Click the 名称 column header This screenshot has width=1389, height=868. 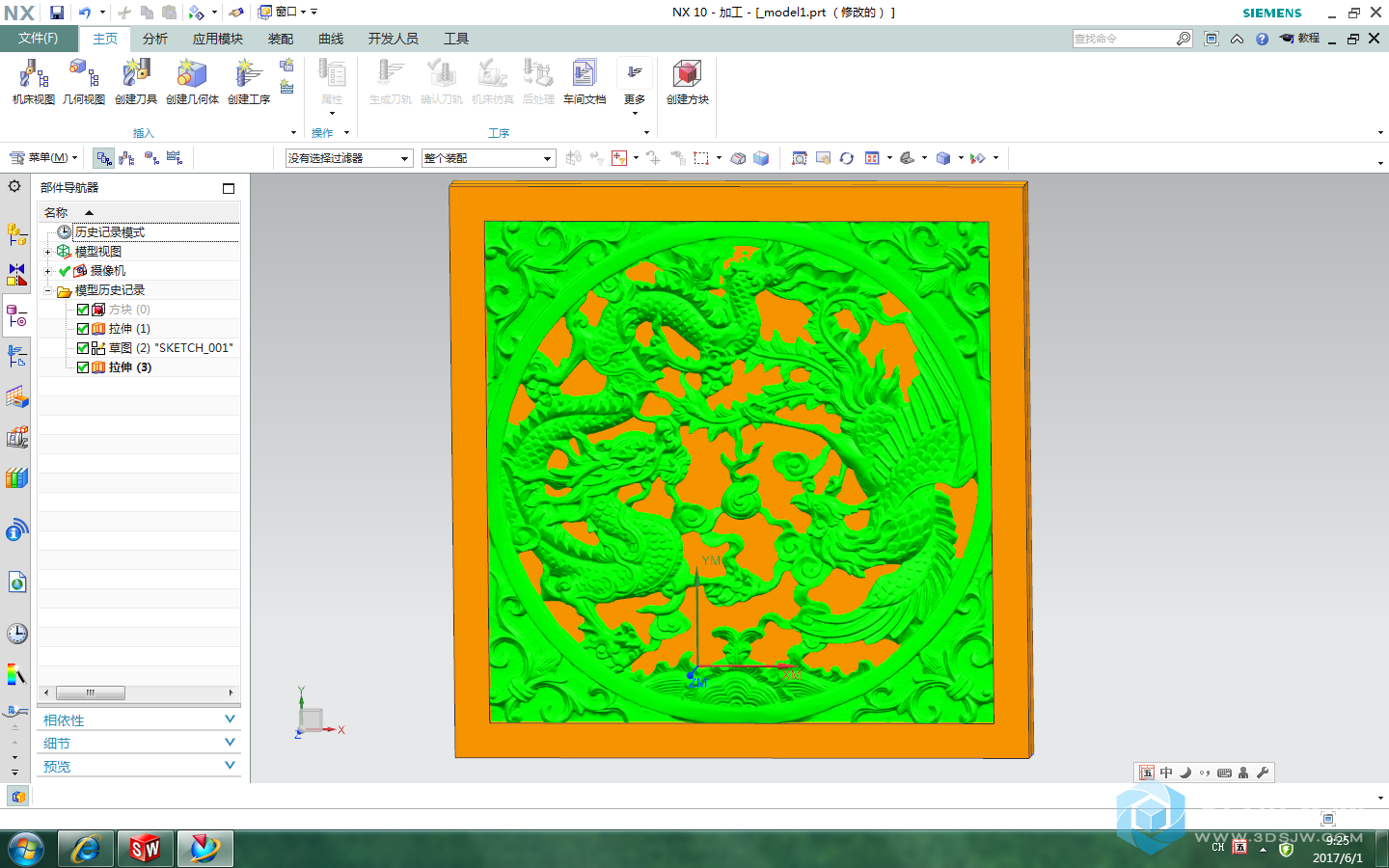pos(139,212)
